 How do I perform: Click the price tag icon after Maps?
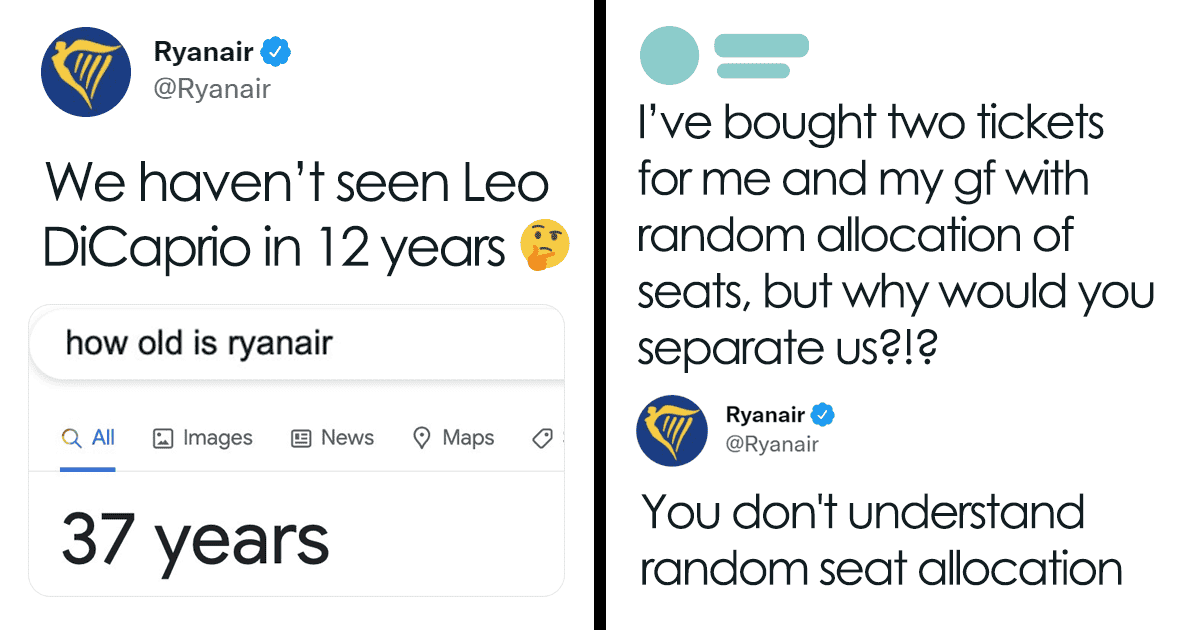pyautogui.click(x=543, y=438)
